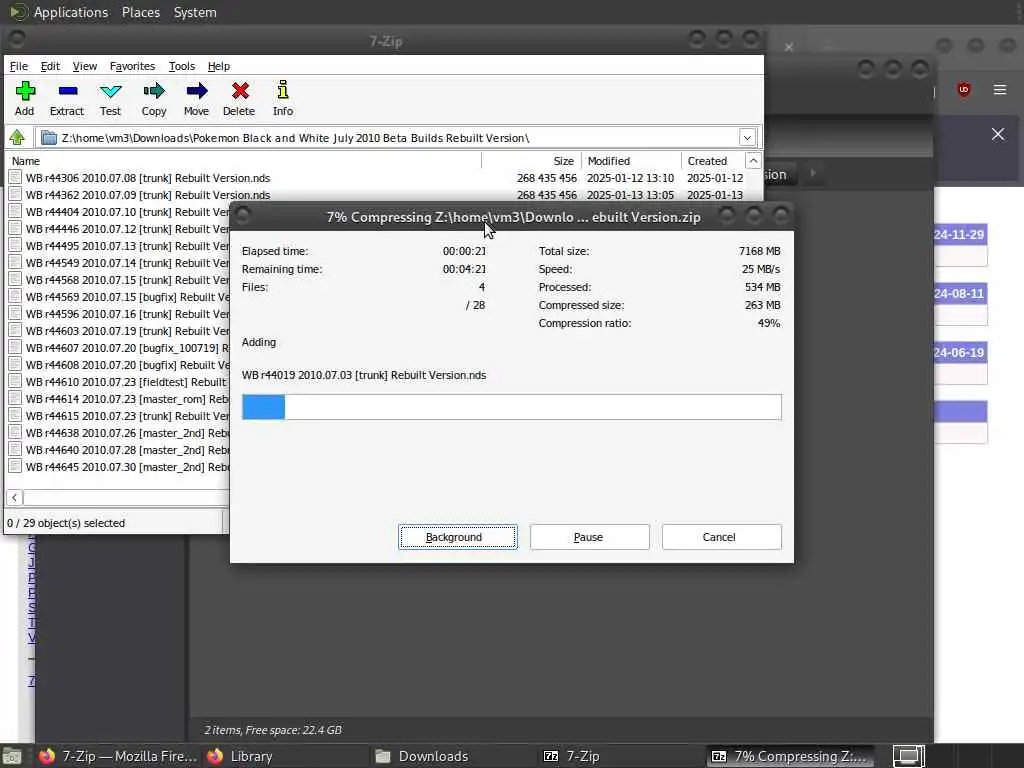Click the Background button in the compress dialog
The height and width of the screenshot is (768, 1024).
pyautogui.click(x=458, y=537)
